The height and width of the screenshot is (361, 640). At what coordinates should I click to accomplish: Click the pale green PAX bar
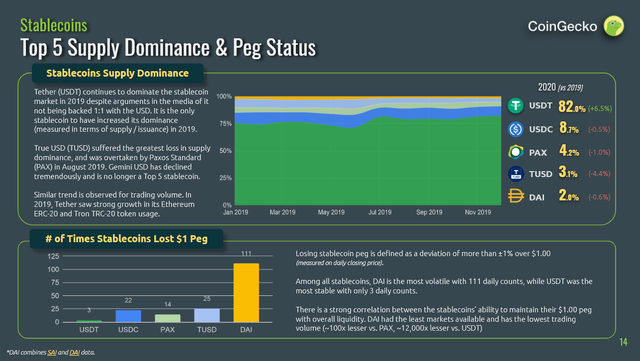pyautogui.click(x=168, y=318)
